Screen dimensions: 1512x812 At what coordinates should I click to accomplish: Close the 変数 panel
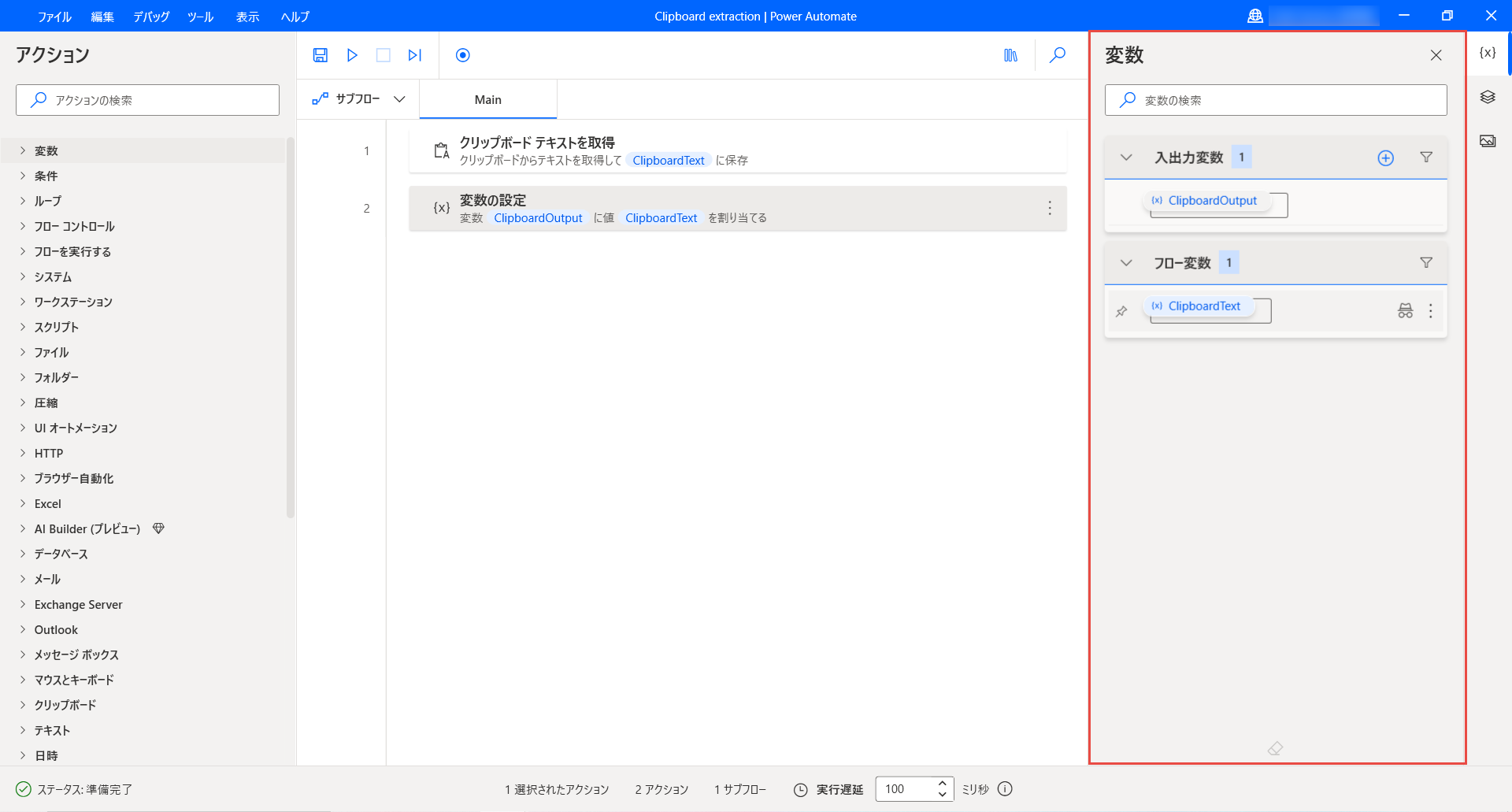[x=1436, y=55]
